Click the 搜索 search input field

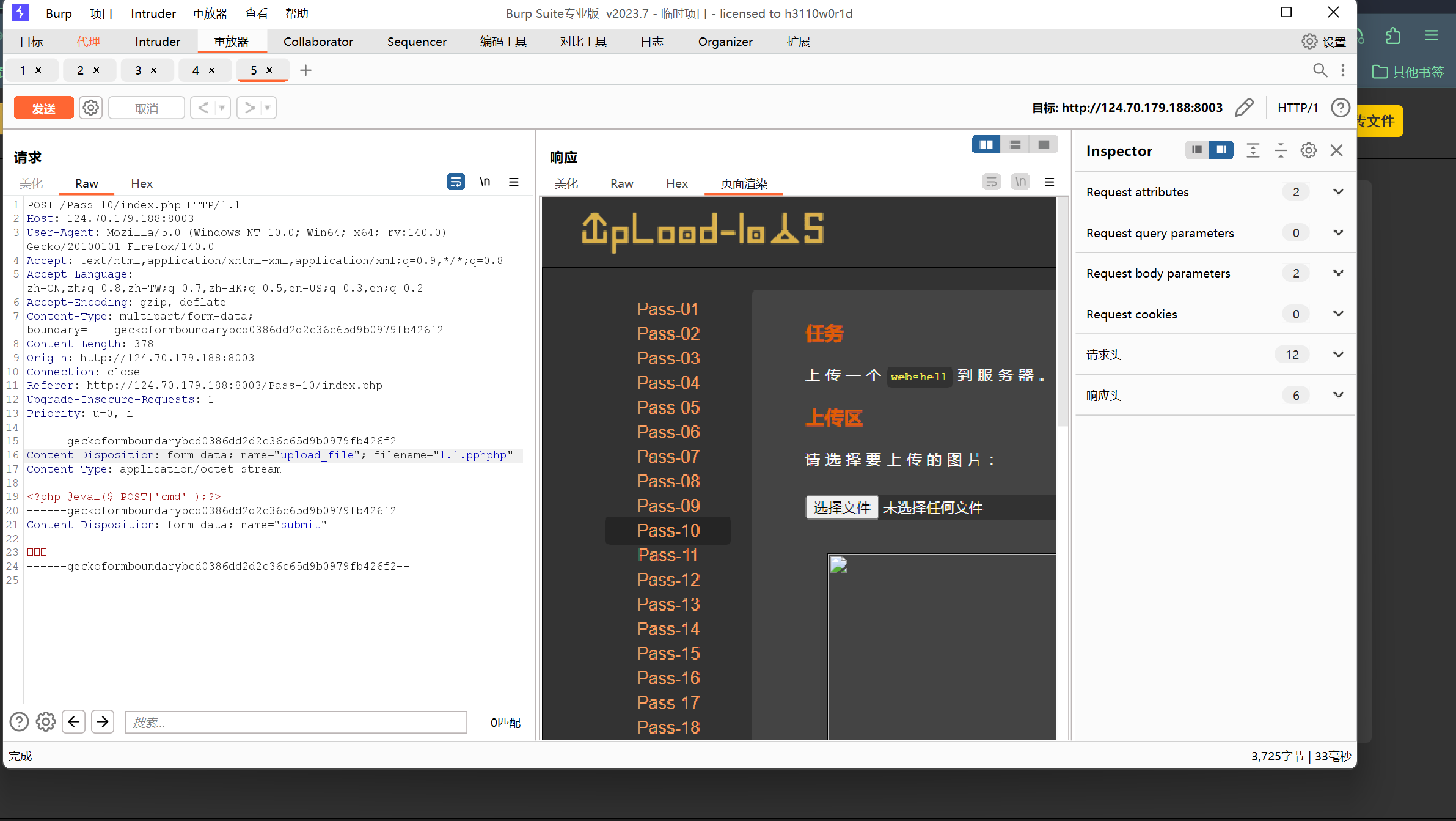click(x=296, y=722)
